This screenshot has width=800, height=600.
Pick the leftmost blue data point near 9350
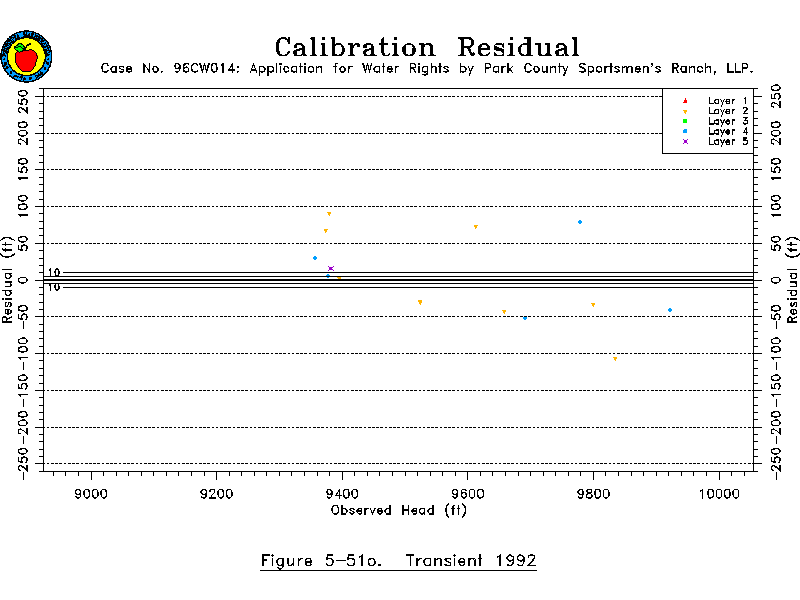pos(315,258)
